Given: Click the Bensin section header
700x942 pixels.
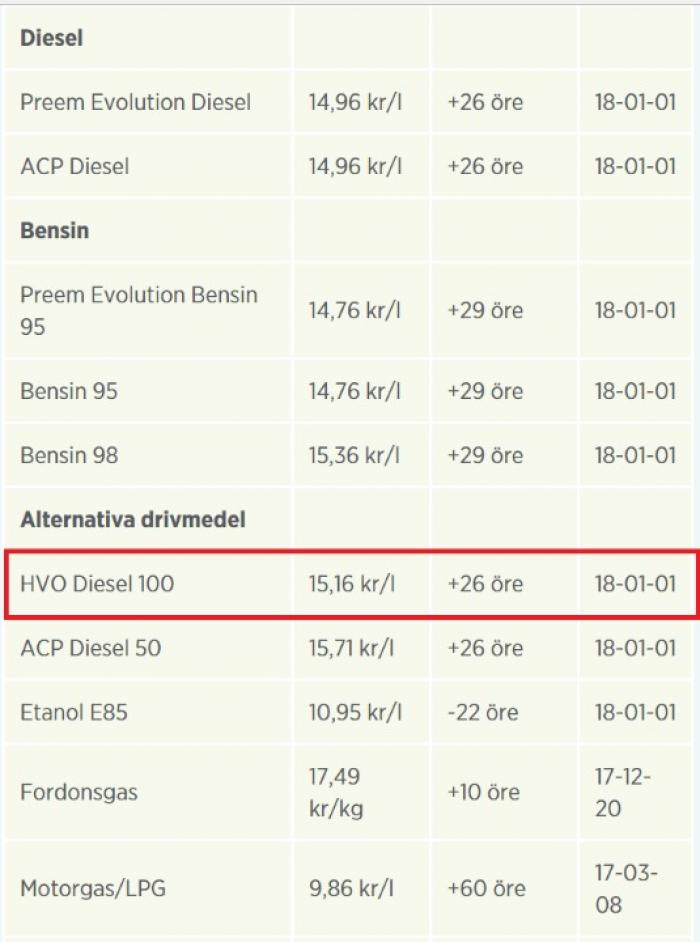Looking at the screenshot, I should 55,231.
